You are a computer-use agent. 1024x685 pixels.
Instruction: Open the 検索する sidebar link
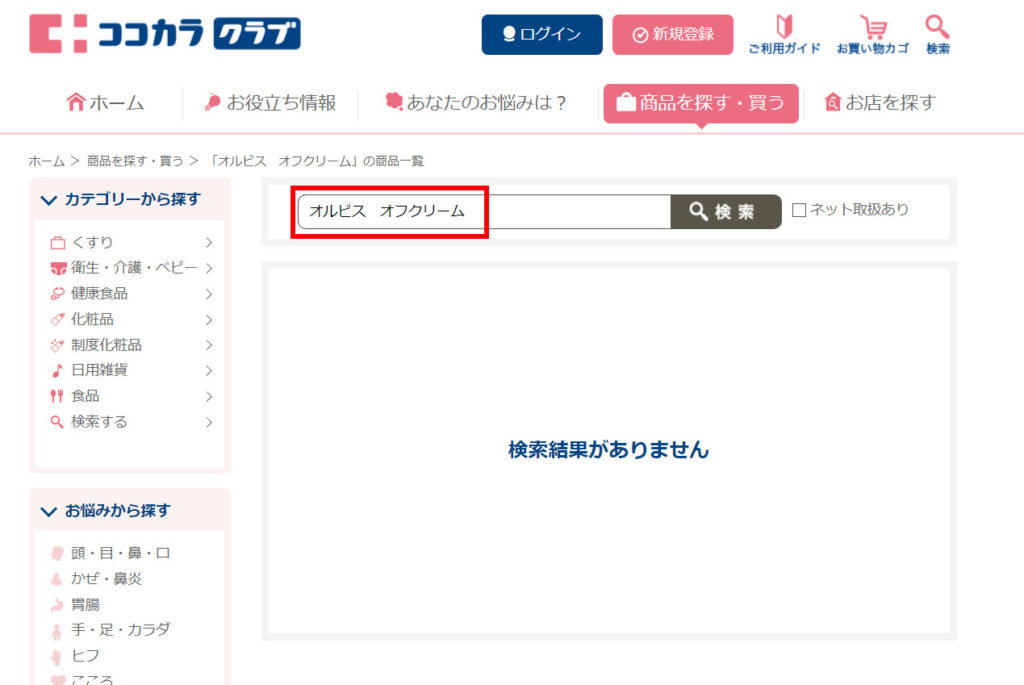click(99, 422)
